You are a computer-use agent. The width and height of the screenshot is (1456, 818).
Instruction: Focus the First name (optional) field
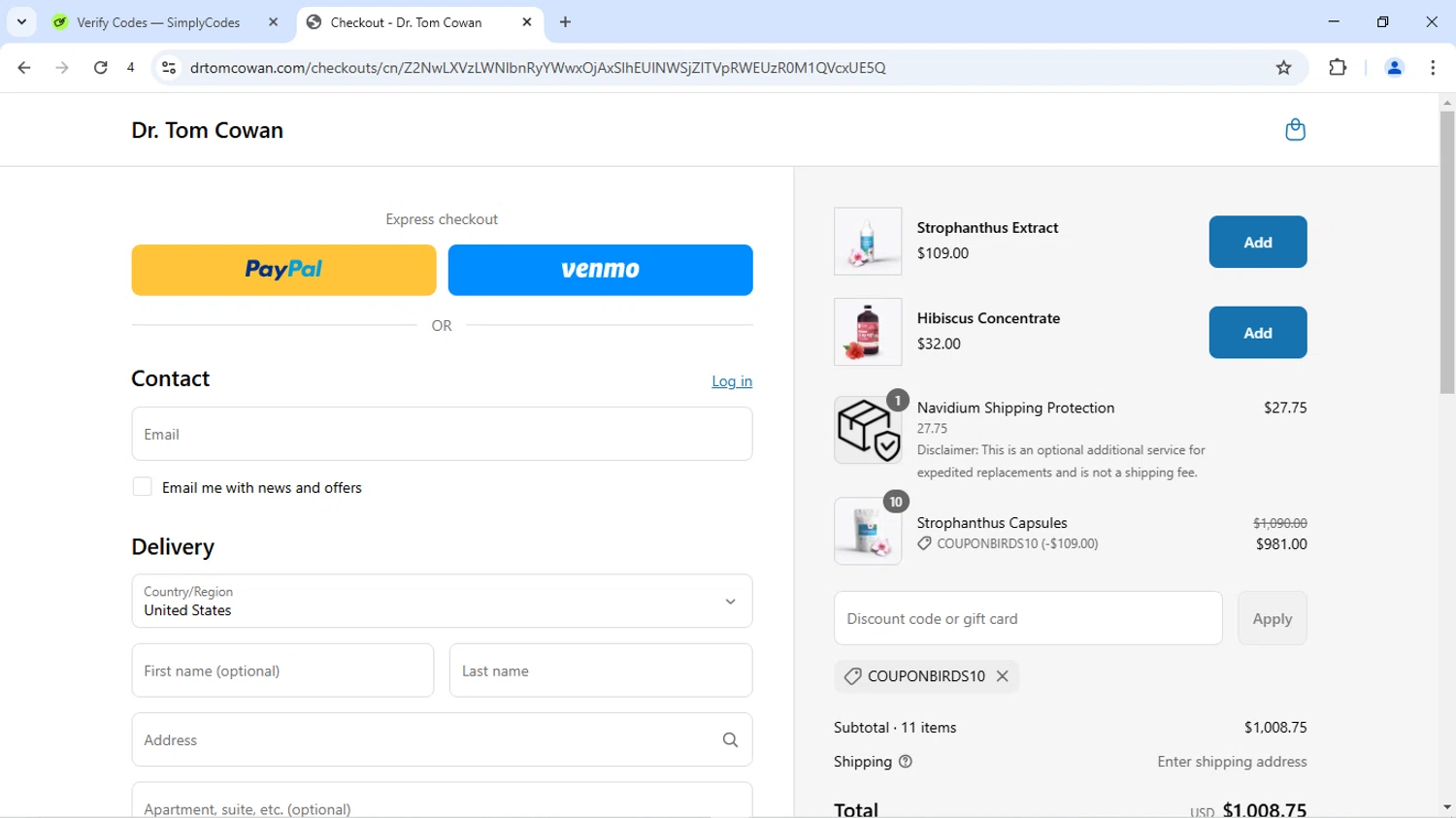pos(282,671)
